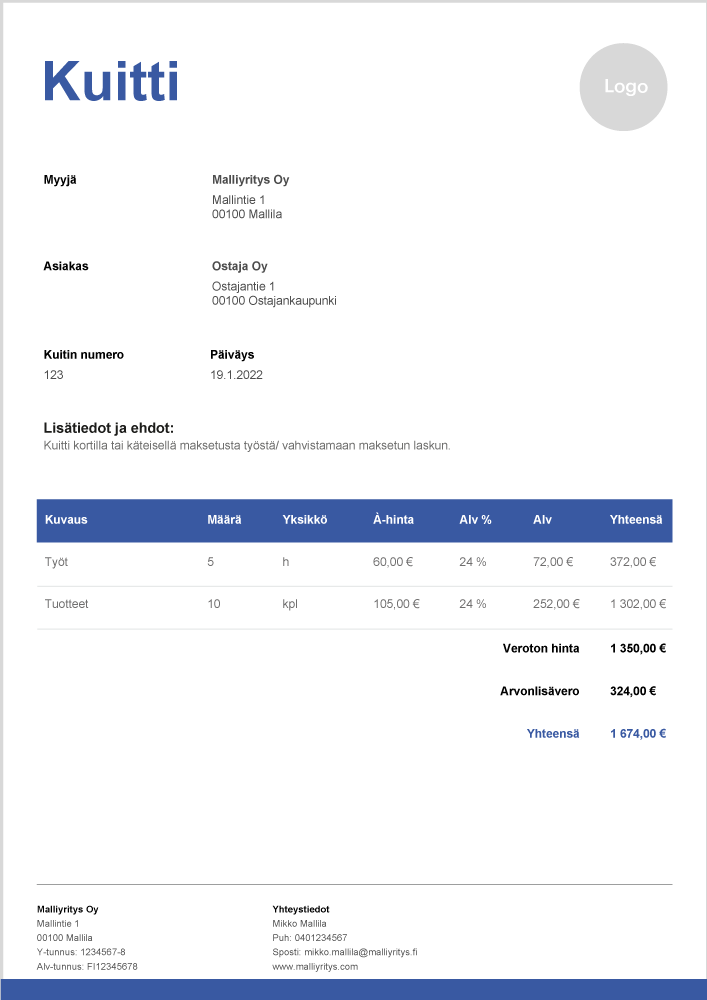Select the Ostaja Oy customer name
The image size is (707, 1000).
[x=239, y=266]
